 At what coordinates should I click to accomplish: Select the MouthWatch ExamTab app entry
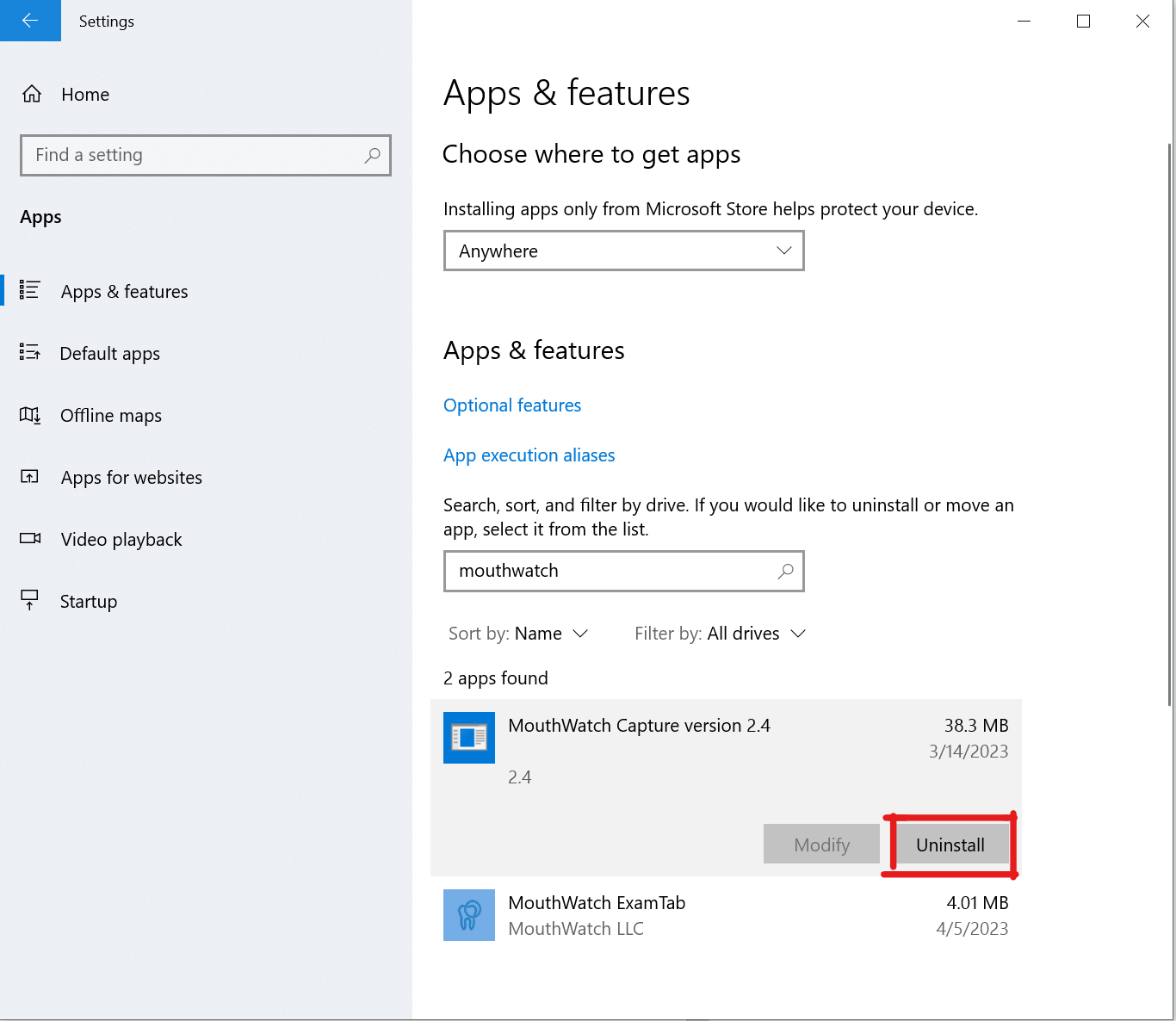pos(726,915)
